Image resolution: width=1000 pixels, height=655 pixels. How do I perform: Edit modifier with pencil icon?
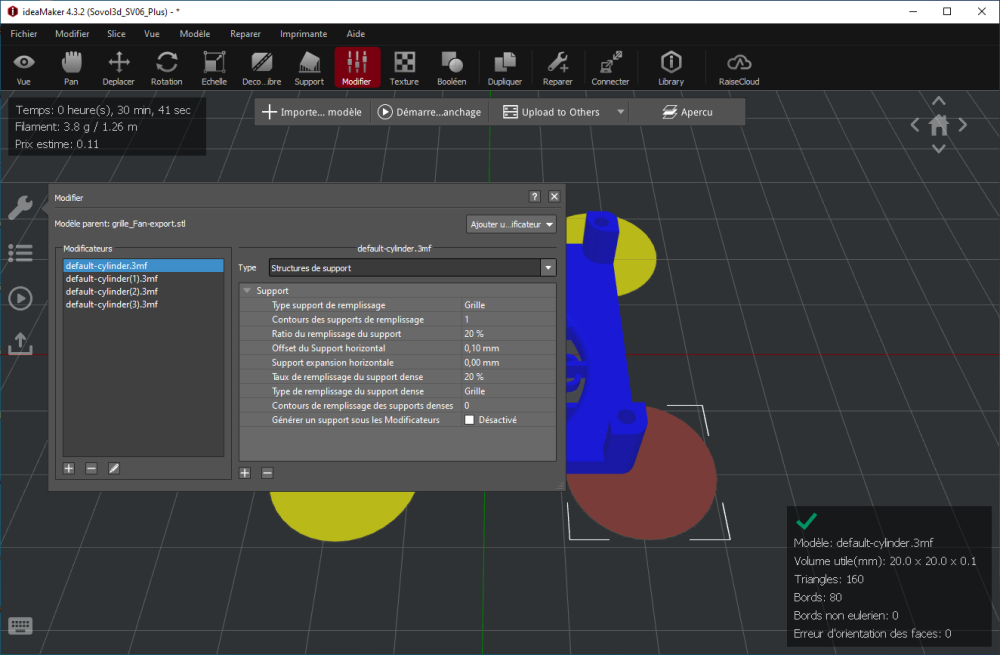coord(114,469)
